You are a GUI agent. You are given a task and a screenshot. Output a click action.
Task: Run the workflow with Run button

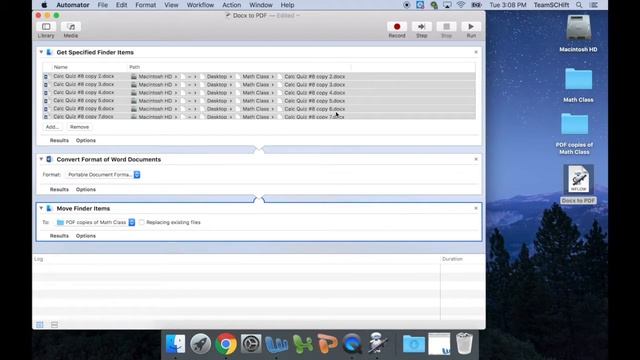point(471,27)
